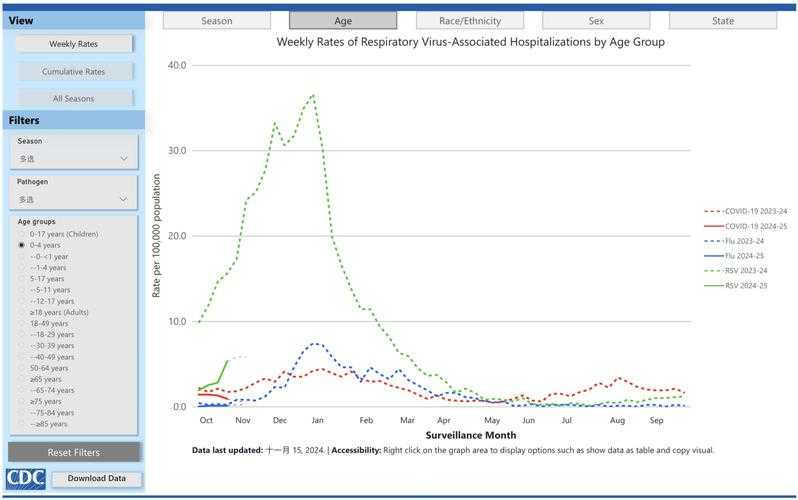Open the Season filter dropdown
This screenshot has height=500, width=798.
click(x=75, y=158)
